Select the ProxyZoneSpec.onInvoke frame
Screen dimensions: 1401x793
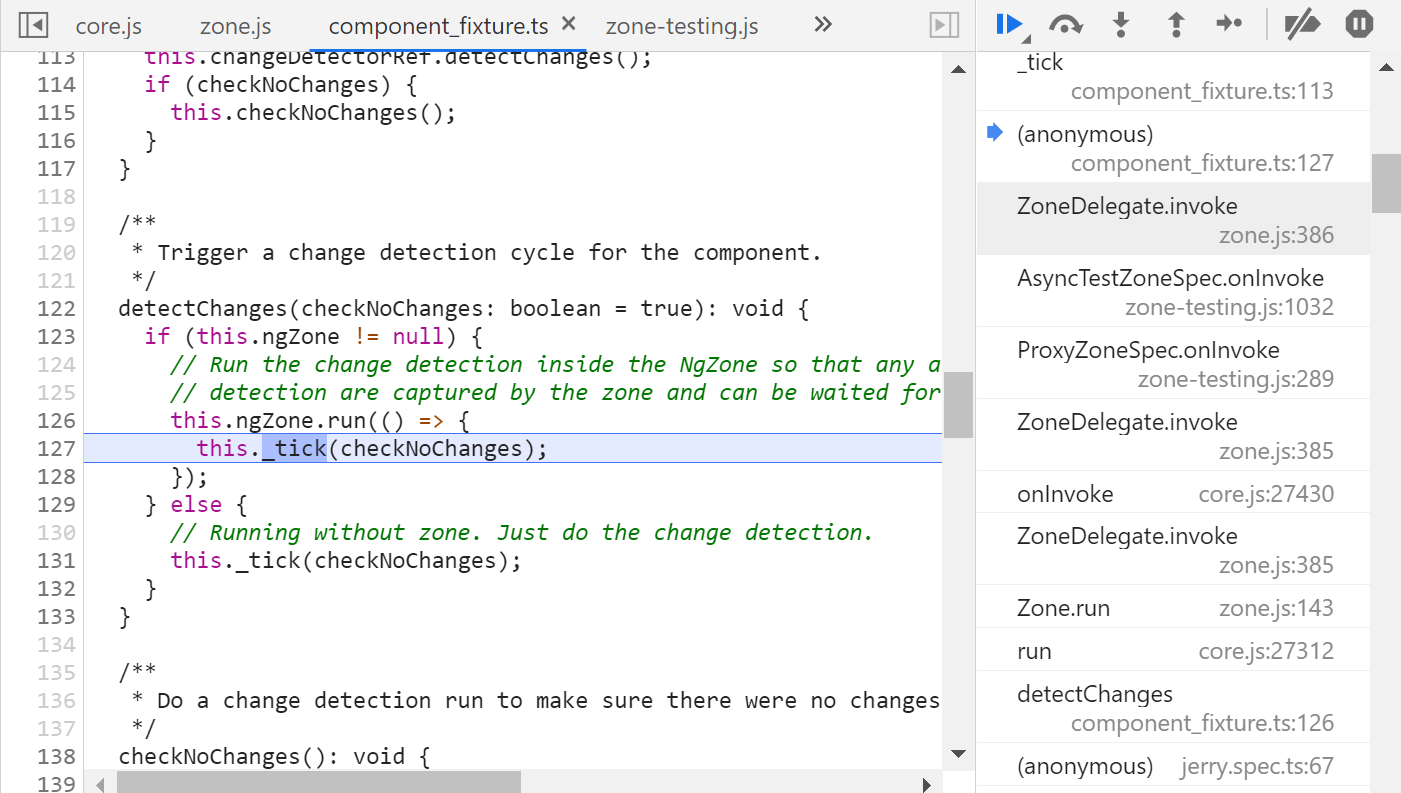click(1173, 363)
